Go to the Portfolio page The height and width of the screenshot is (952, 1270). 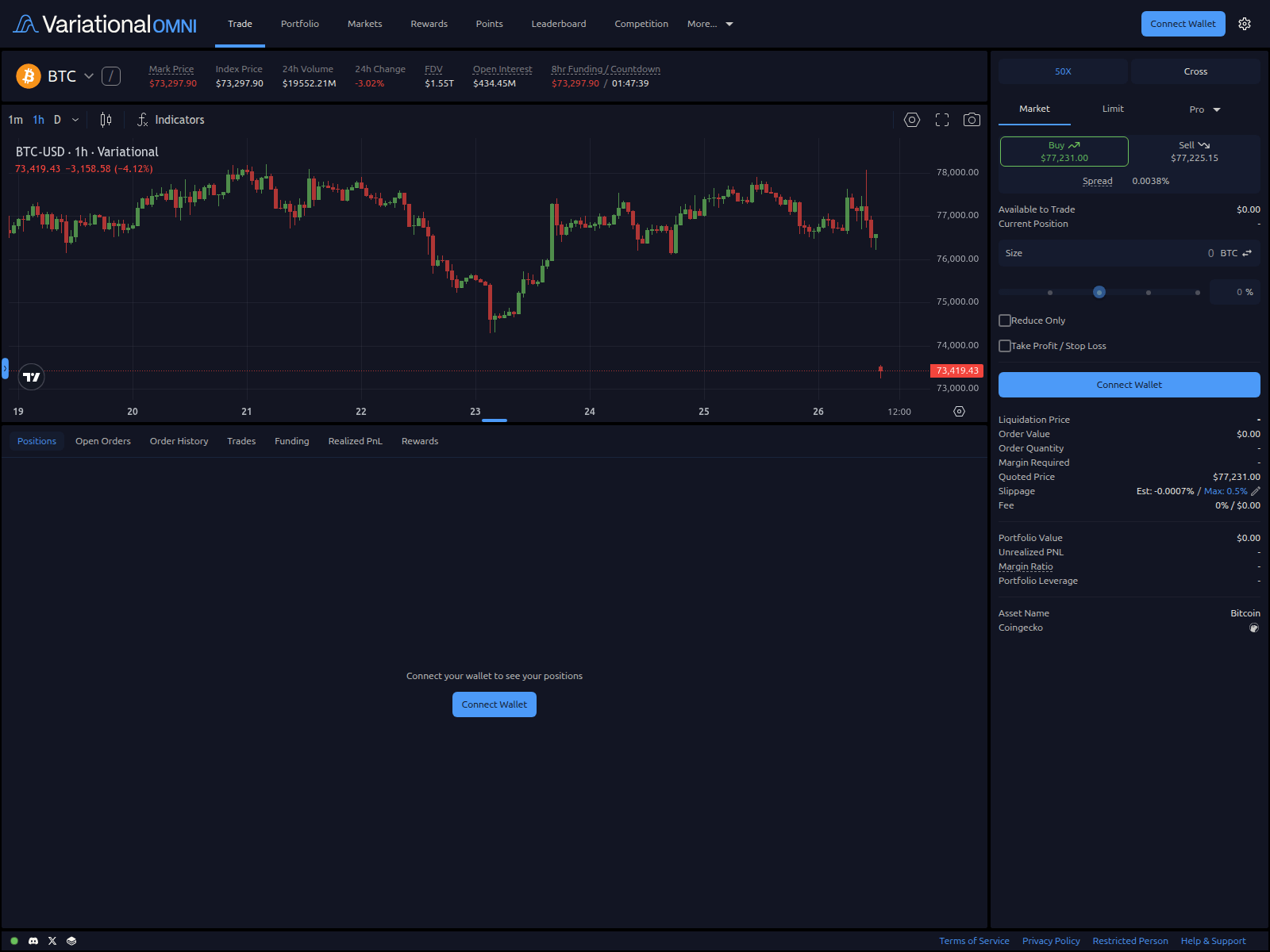pyautogui.click(x=300, y=24)
